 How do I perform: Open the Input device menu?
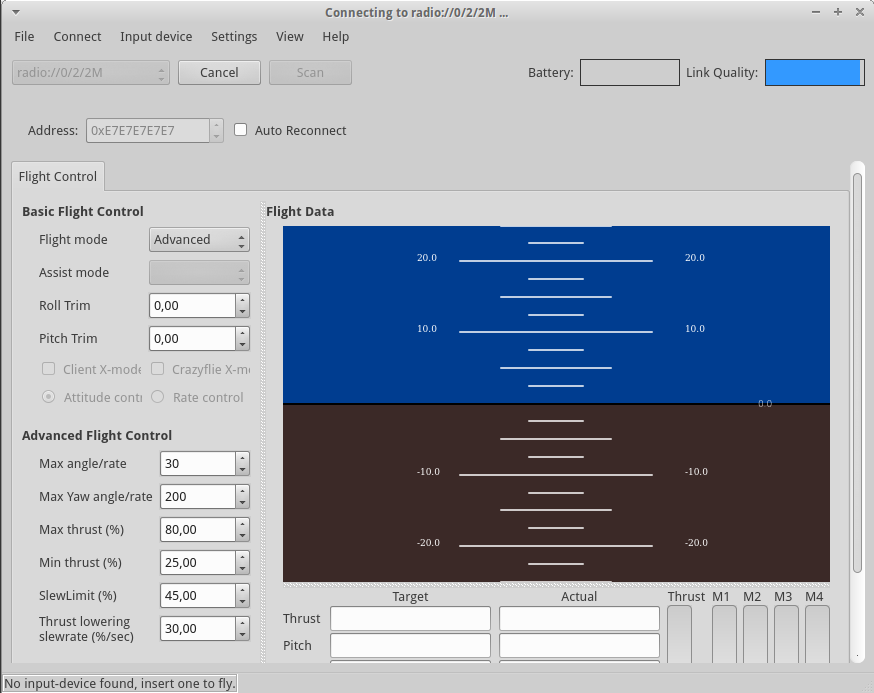tap(156, 36)
